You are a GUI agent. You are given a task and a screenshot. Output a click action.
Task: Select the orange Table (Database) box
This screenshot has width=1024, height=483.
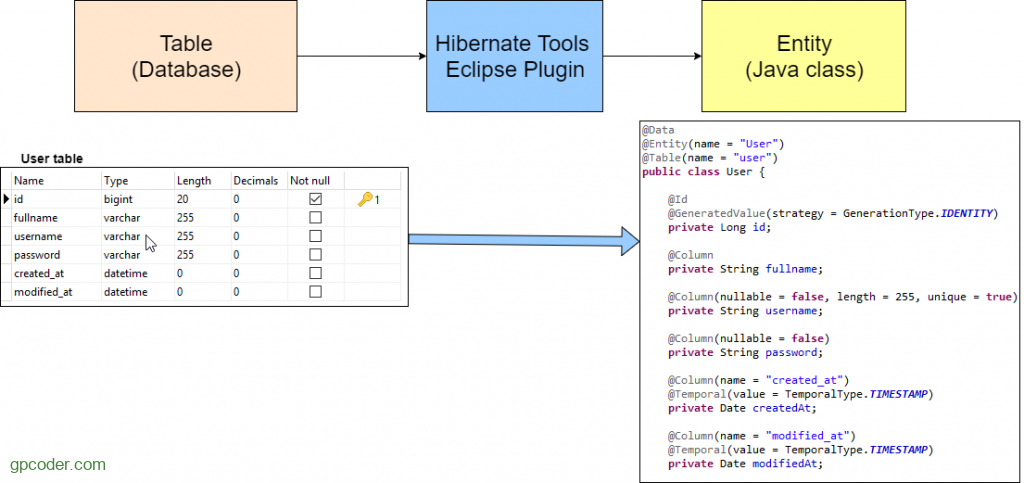click(186, 56)
